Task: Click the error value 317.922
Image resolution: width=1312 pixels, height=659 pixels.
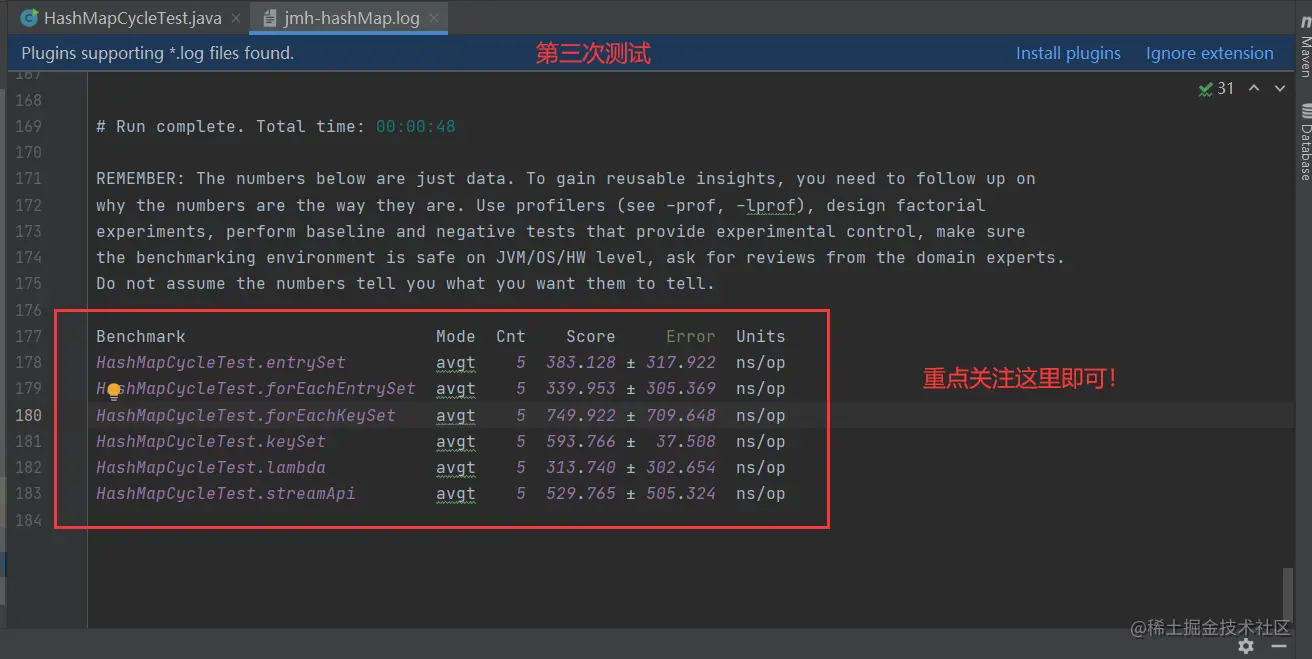Action: [681, 362]
